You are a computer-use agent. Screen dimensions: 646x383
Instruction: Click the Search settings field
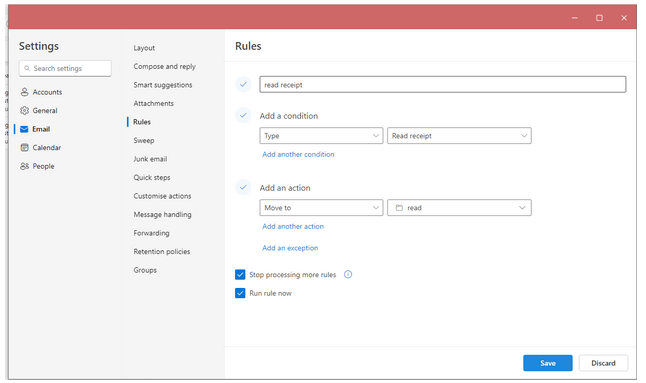65,68
